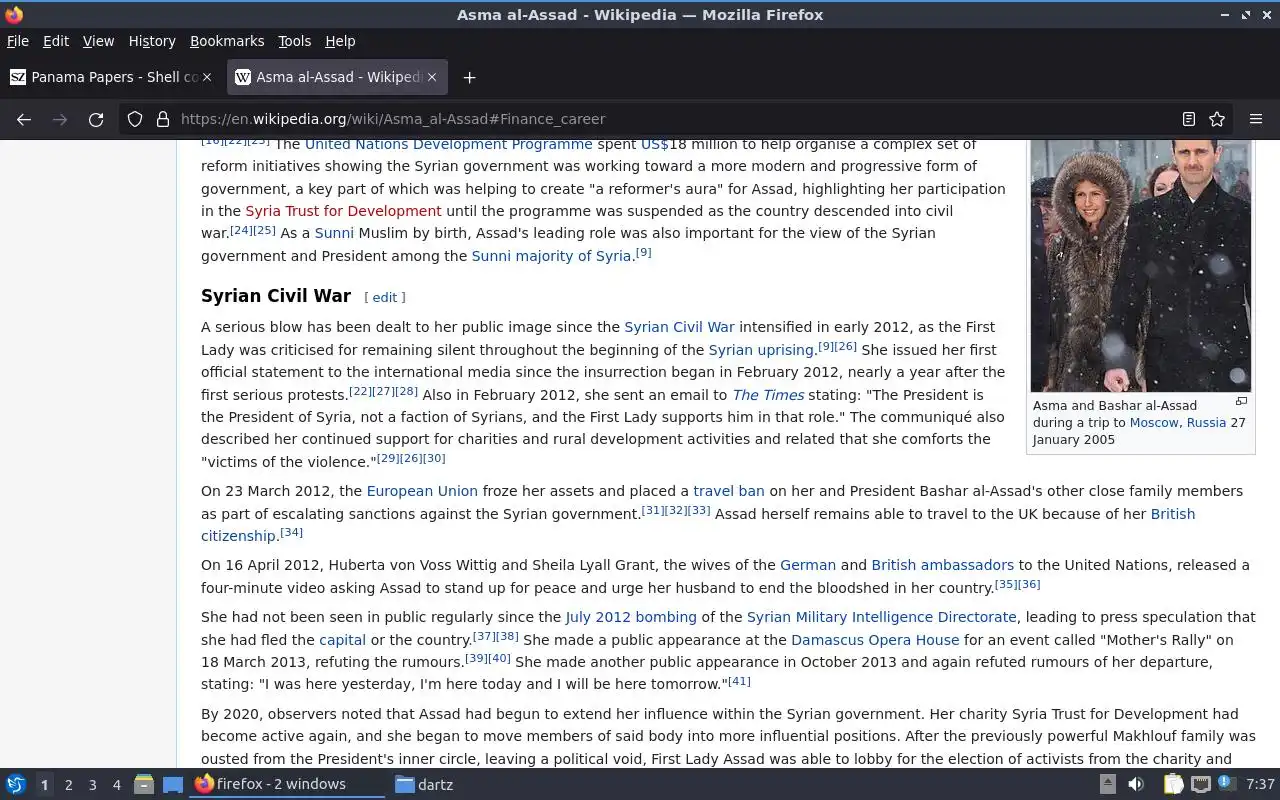Close the Asma al-Assad tab
1280x800 pixels.
coord(432,77)
